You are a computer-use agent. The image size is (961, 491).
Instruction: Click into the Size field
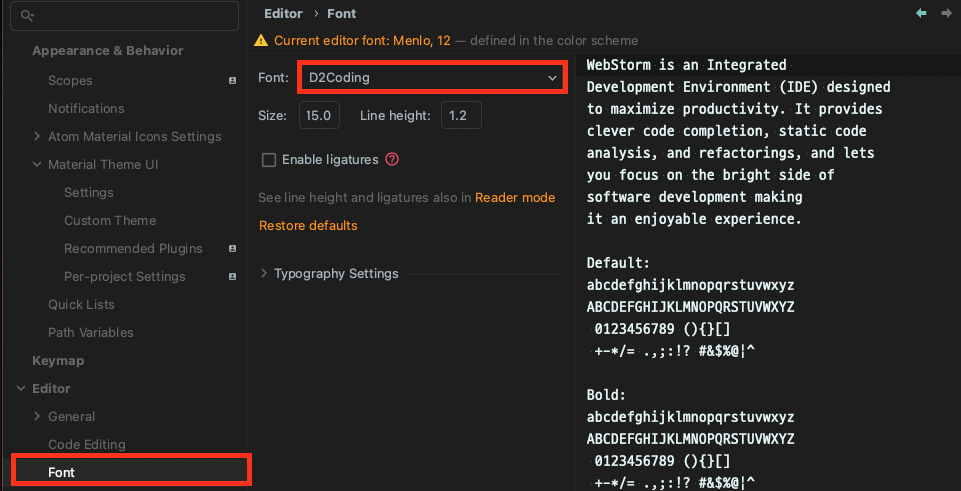pyautogui.click(x=319, y=115)
